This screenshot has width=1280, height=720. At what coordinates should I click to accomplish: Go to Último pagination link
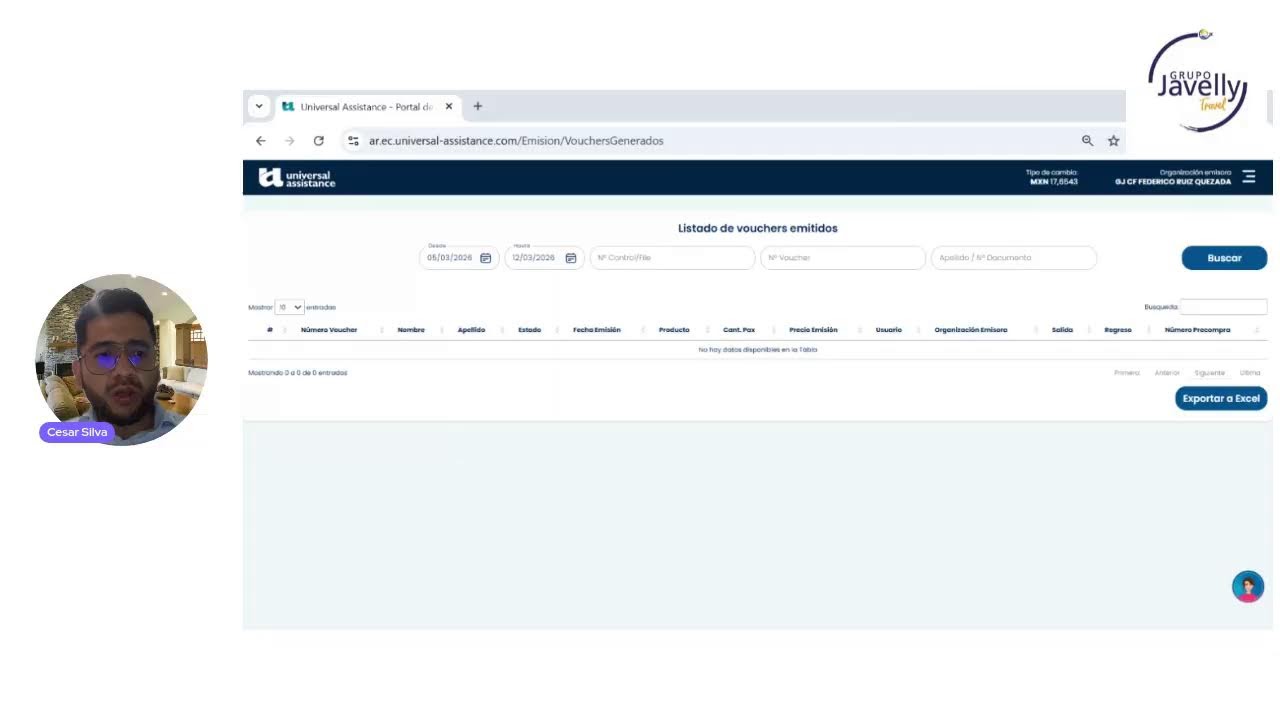[x=1250, y=373]
